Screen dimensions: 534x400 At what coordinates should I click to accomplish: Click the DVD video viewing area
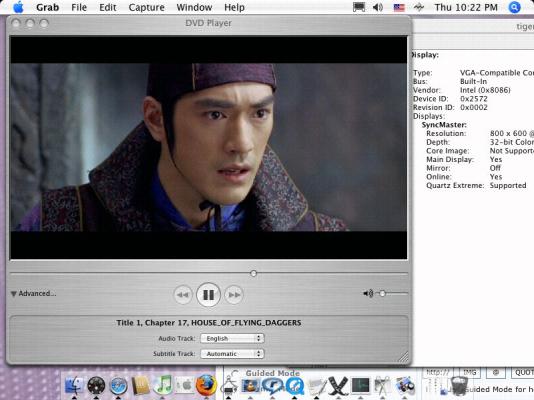[x=208, y=147]
